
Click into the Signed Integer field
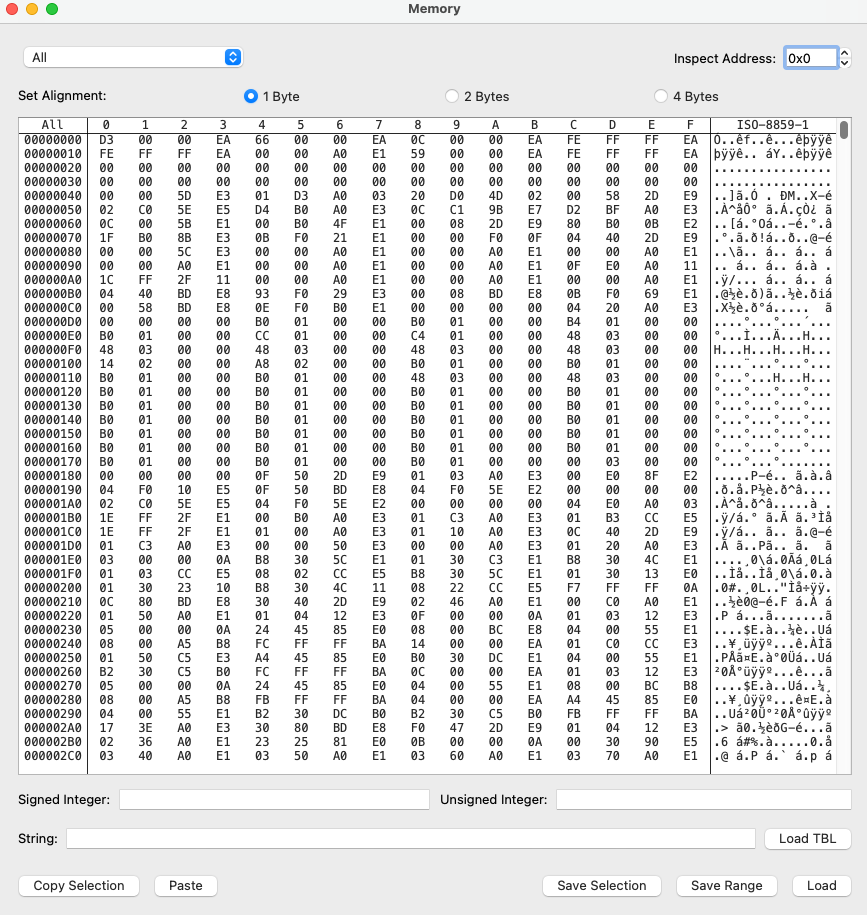pos(274,799)
